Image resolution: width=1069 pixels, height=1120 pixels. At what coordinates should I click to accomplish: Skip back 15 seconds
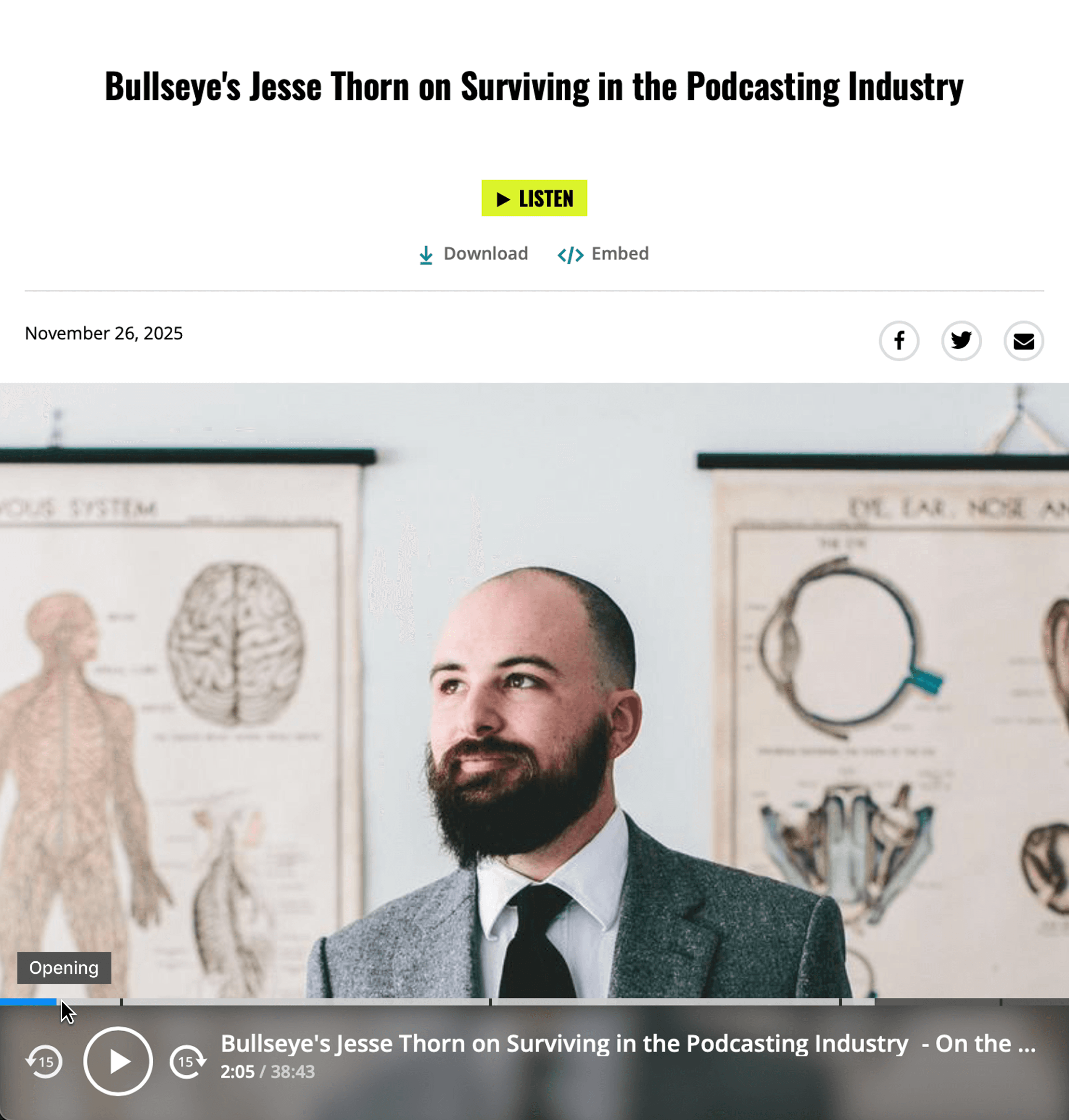(x=44, y=1061)
